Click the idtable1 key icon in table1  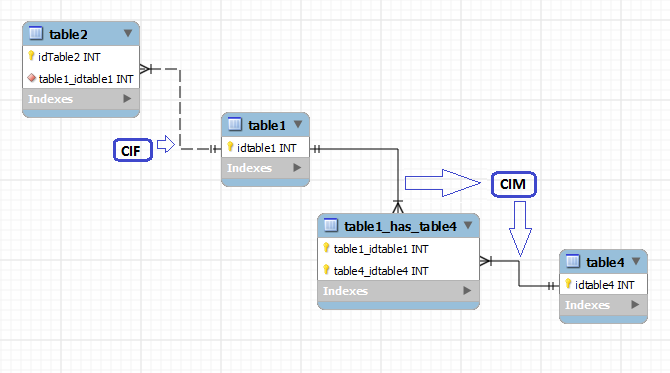tap(230, 147)
